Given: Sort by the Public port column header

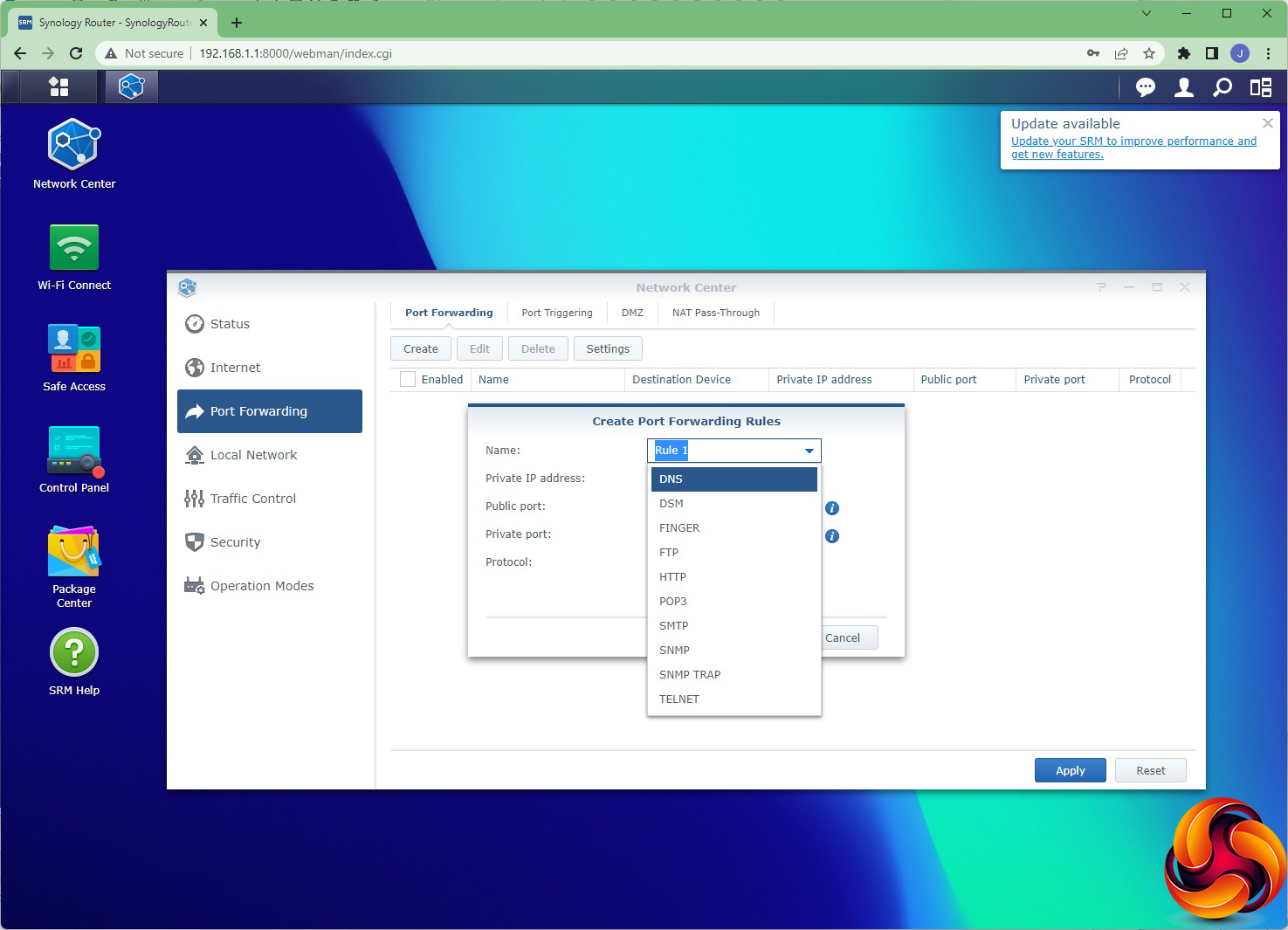Looking at the screenshot, I should tap(964, 379).
